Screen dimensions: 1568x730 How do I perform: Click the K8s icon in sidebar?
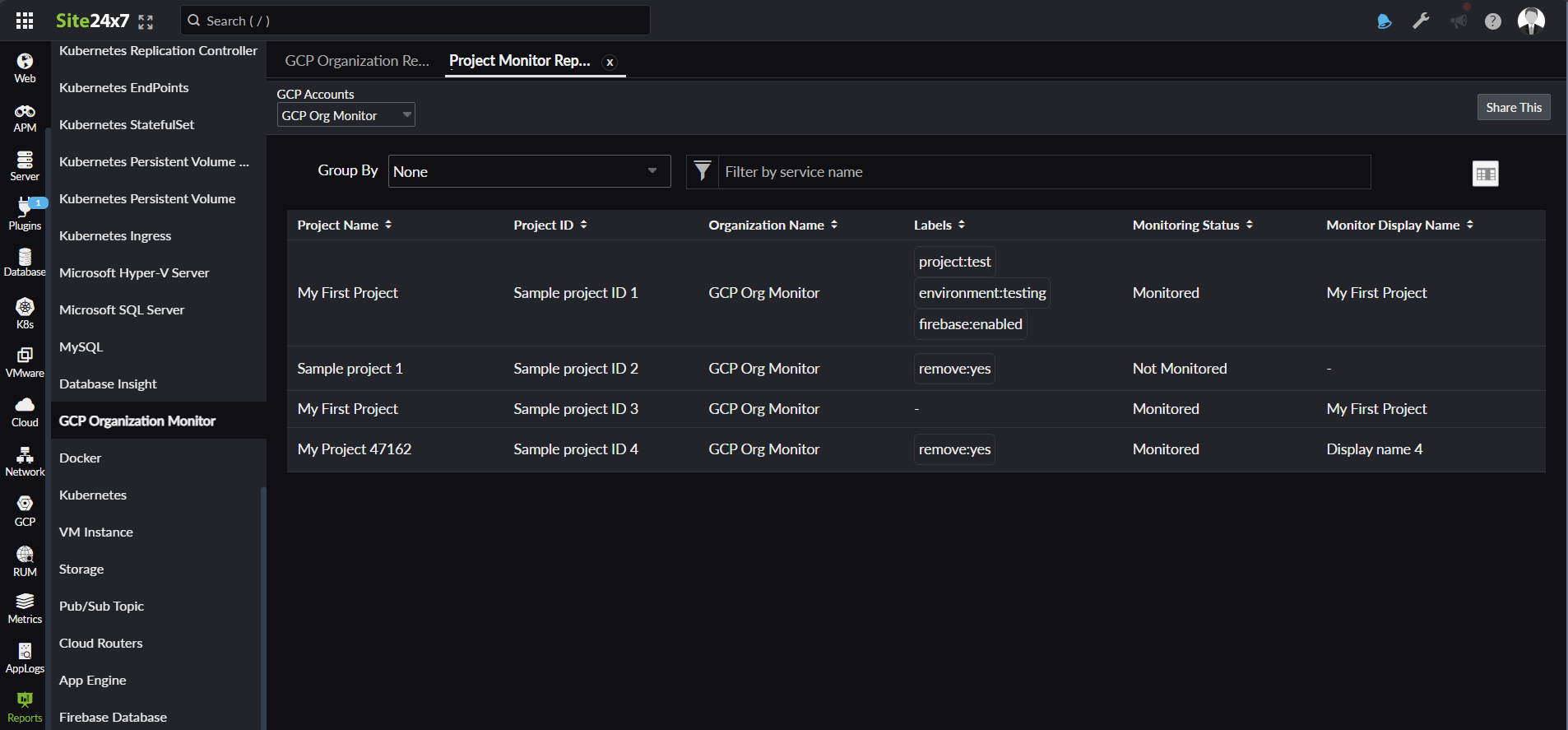tap(25, 313)
